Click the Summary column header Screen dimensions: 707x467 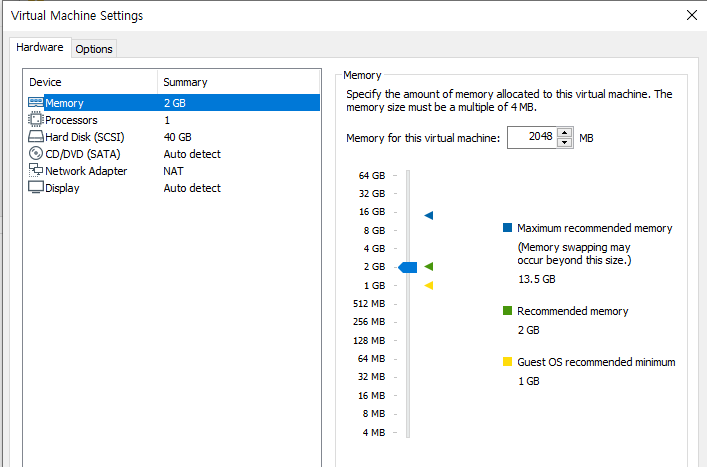coord(239,82)
